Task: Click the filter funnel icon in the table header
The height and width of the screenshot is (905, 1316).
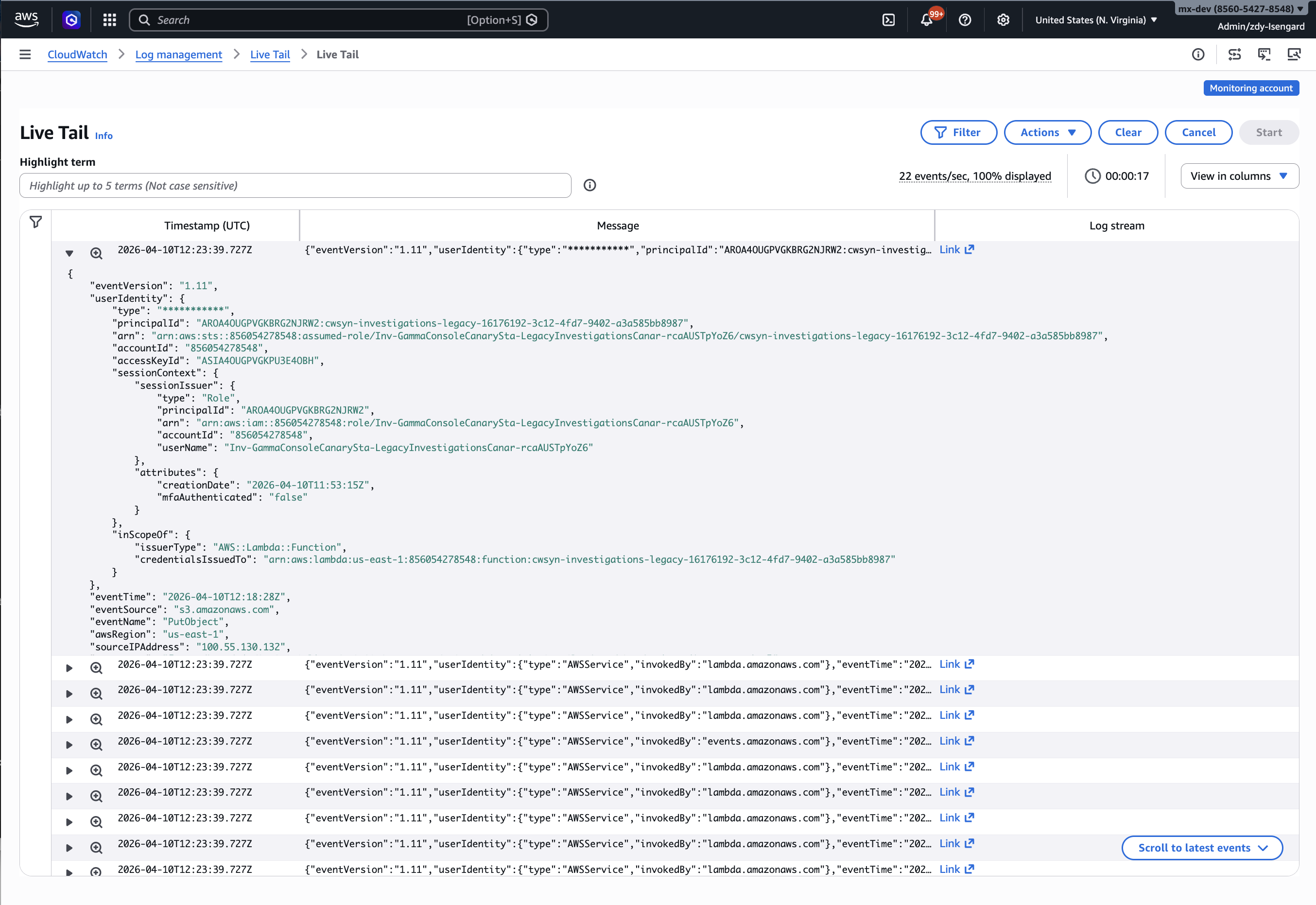Action: [x=36, y=222]
